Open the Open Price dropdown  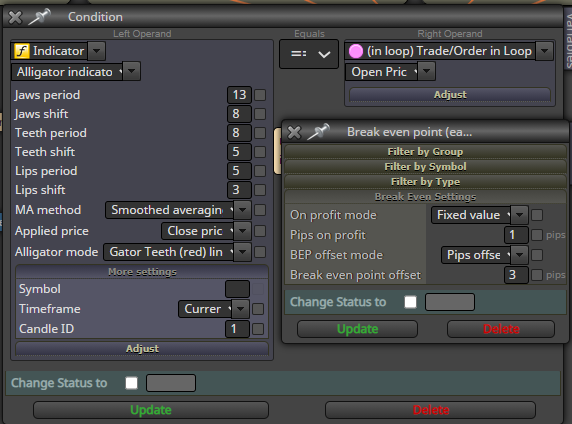point(426,71)
